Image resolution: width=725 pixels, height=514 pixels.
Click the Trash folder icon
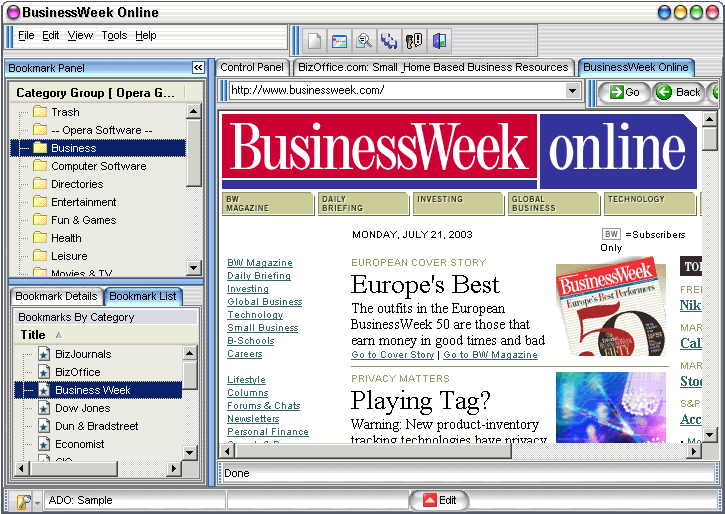(40, 111)
